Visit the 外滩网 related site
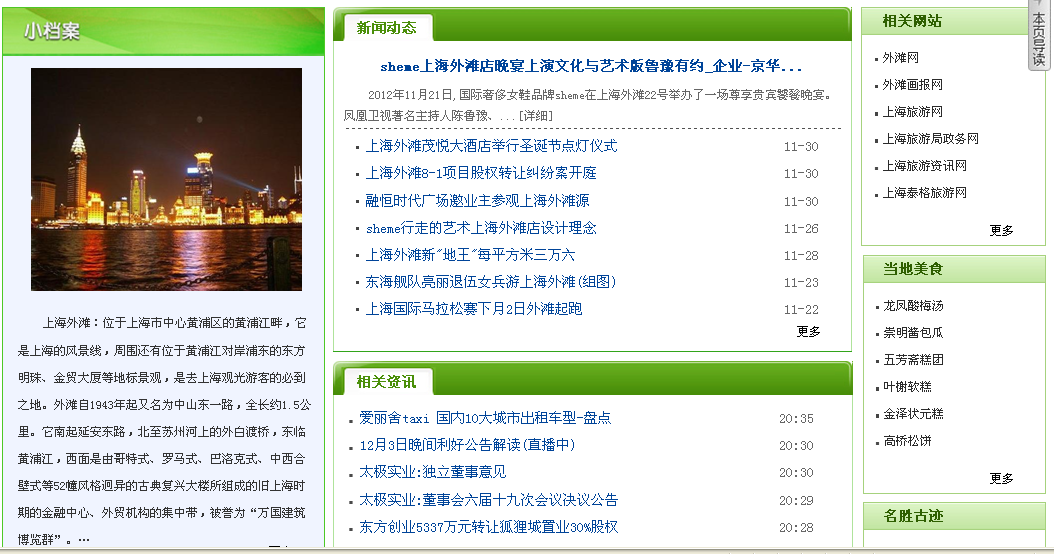The width and height of the screenshot is (1054, 554). (x=900, y=58)
